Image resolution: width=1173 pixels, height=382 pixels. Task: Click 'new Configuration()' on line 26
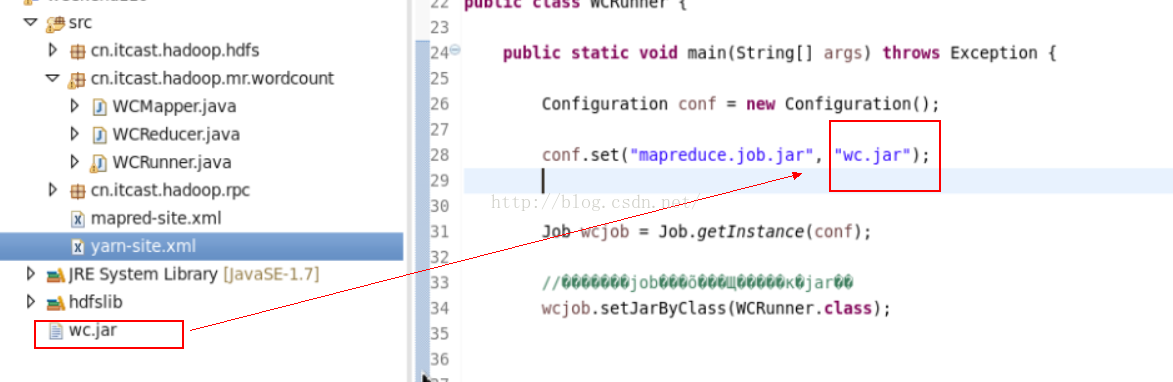click(837, 104)
